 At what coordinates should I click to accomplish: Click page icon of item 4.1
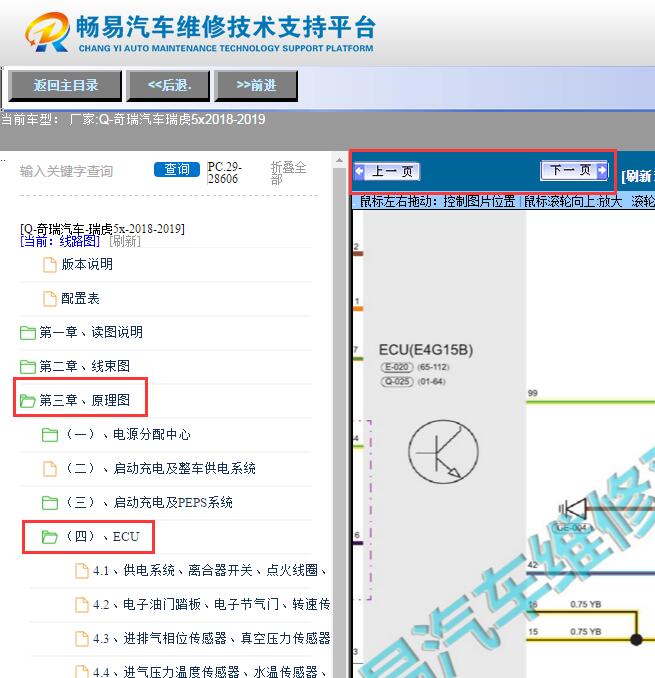pyautogui.click(x=82, y=571)
